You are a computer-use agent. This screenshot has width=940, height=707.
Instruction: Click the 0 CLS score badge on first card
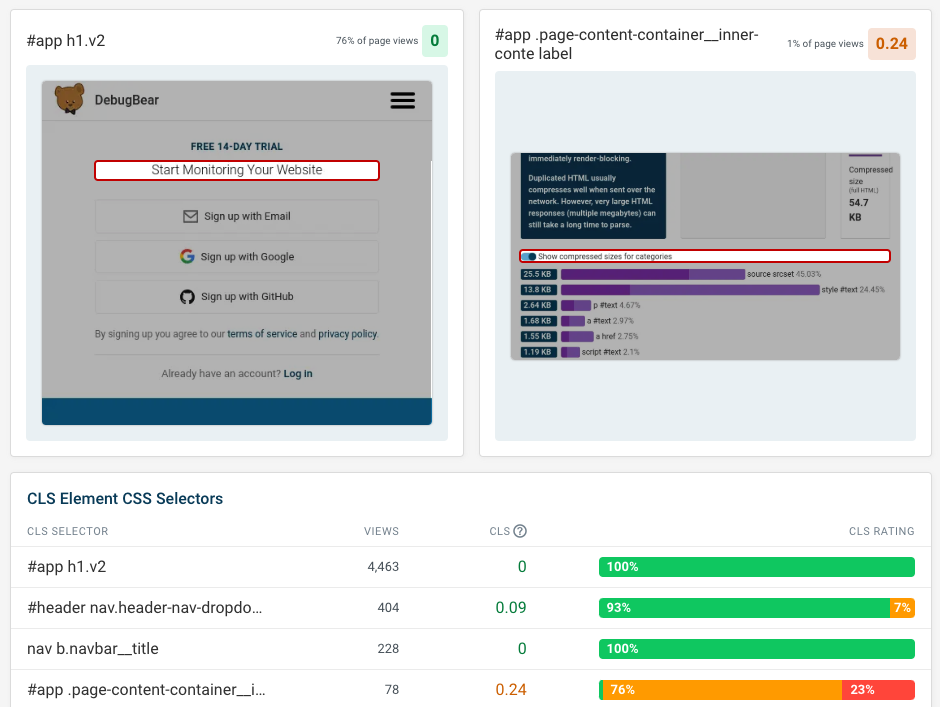[x=435, y=41]
